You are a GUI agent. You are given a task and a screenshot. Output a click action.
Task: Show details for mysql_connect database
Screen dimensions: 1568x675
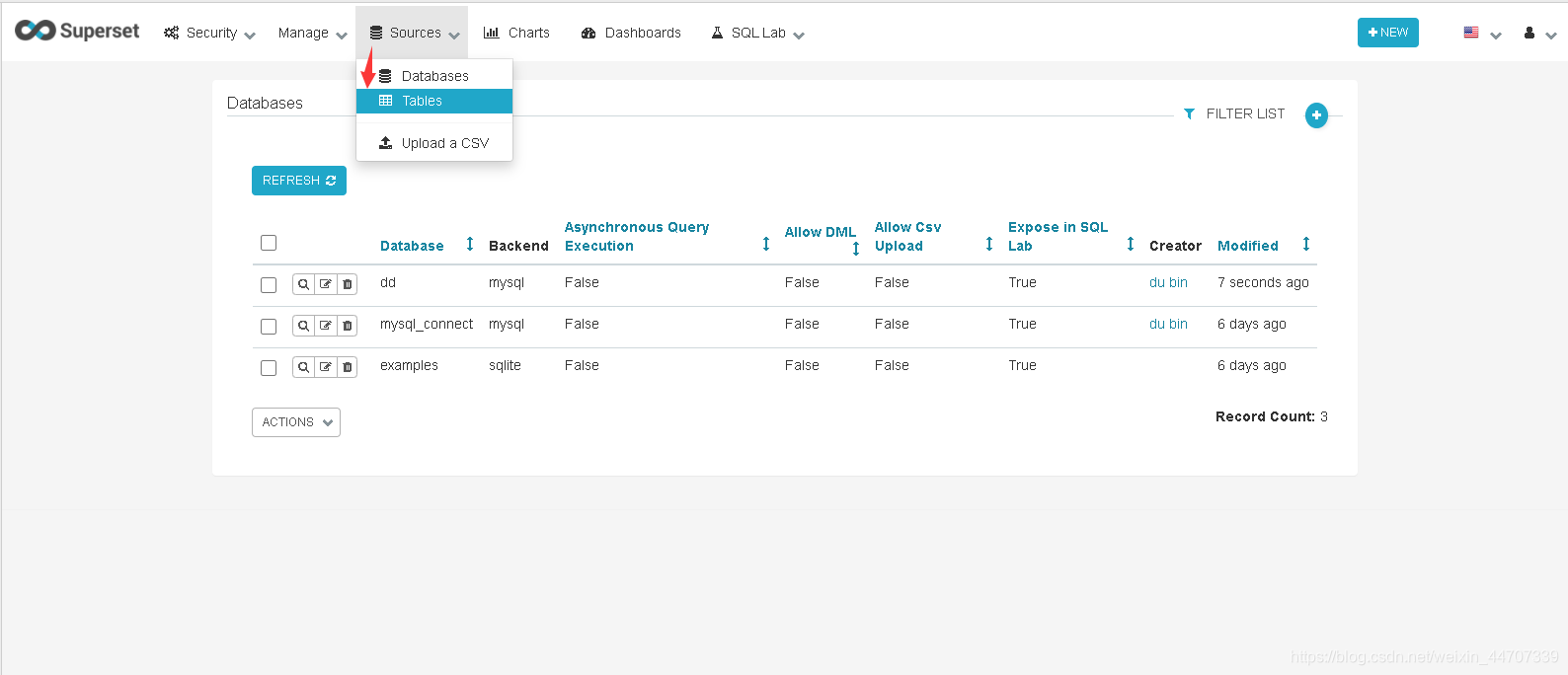coord(303,326)
